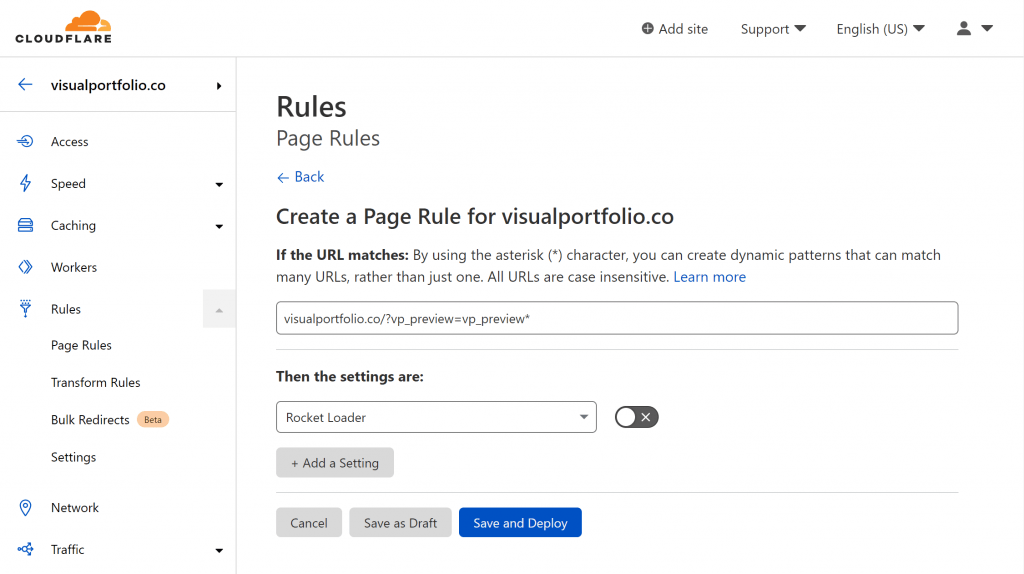Toggle the Rocket Loader switch
The image size is (1024, 574).
pyautogui.click(x=636, y=417)
